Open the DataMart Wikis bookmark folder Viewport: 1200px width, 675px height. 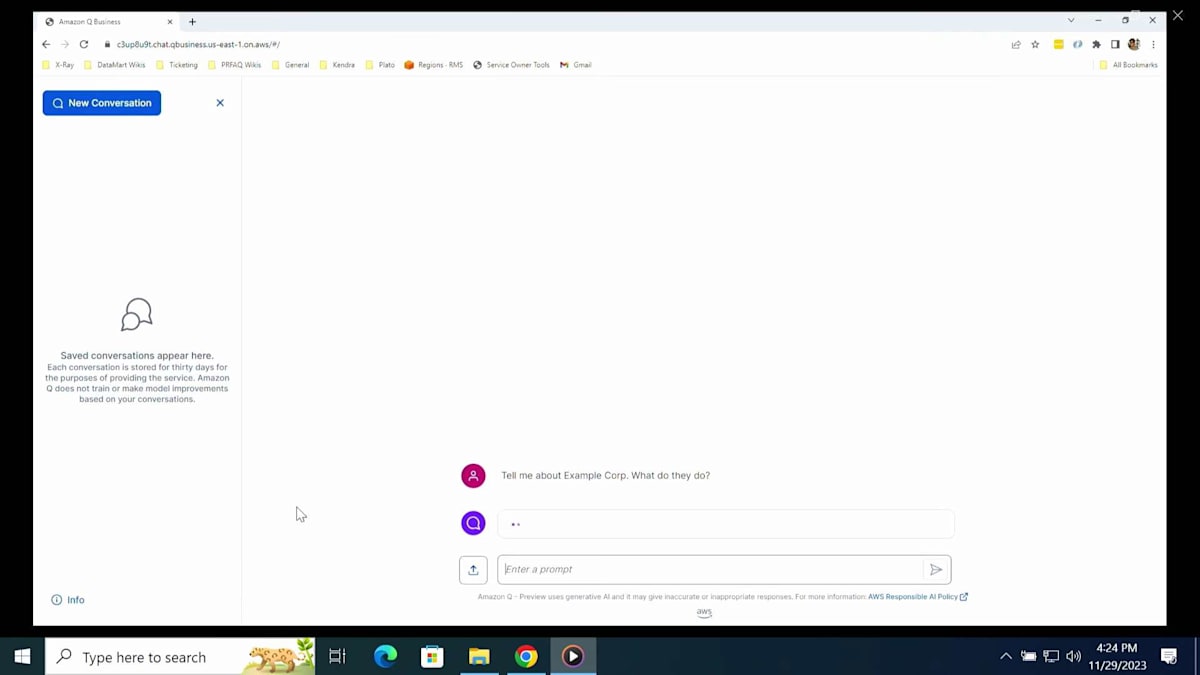(114, 65)
